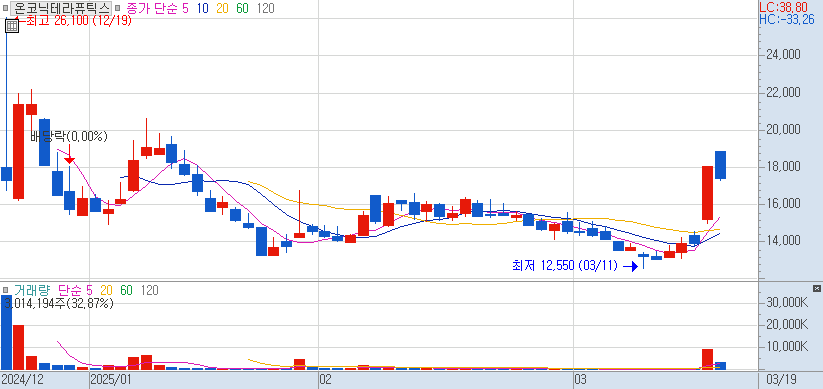Click the 16,000 price axis label
The image size is (823, 389).
783,204
